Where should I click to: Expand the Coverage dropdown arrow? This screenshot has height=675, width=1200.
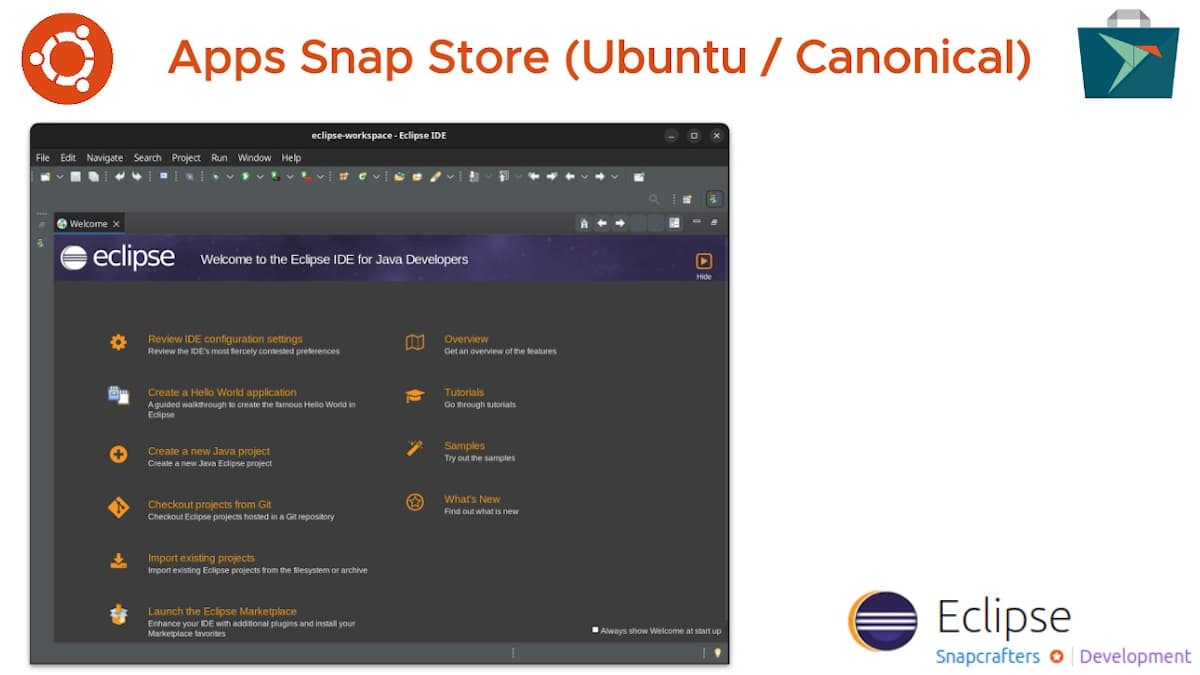click(x=290, y=177)
